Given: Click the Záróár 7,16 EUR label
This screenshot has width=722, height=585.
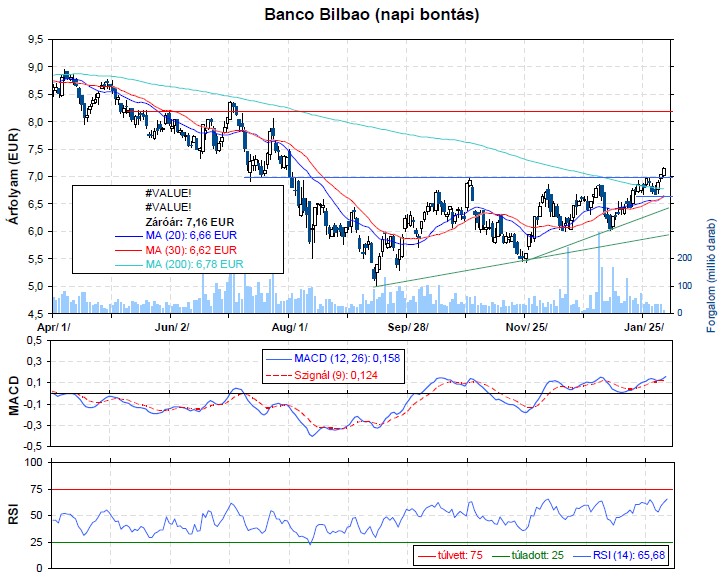Looking at the screenshot, I should click(183, 223).
